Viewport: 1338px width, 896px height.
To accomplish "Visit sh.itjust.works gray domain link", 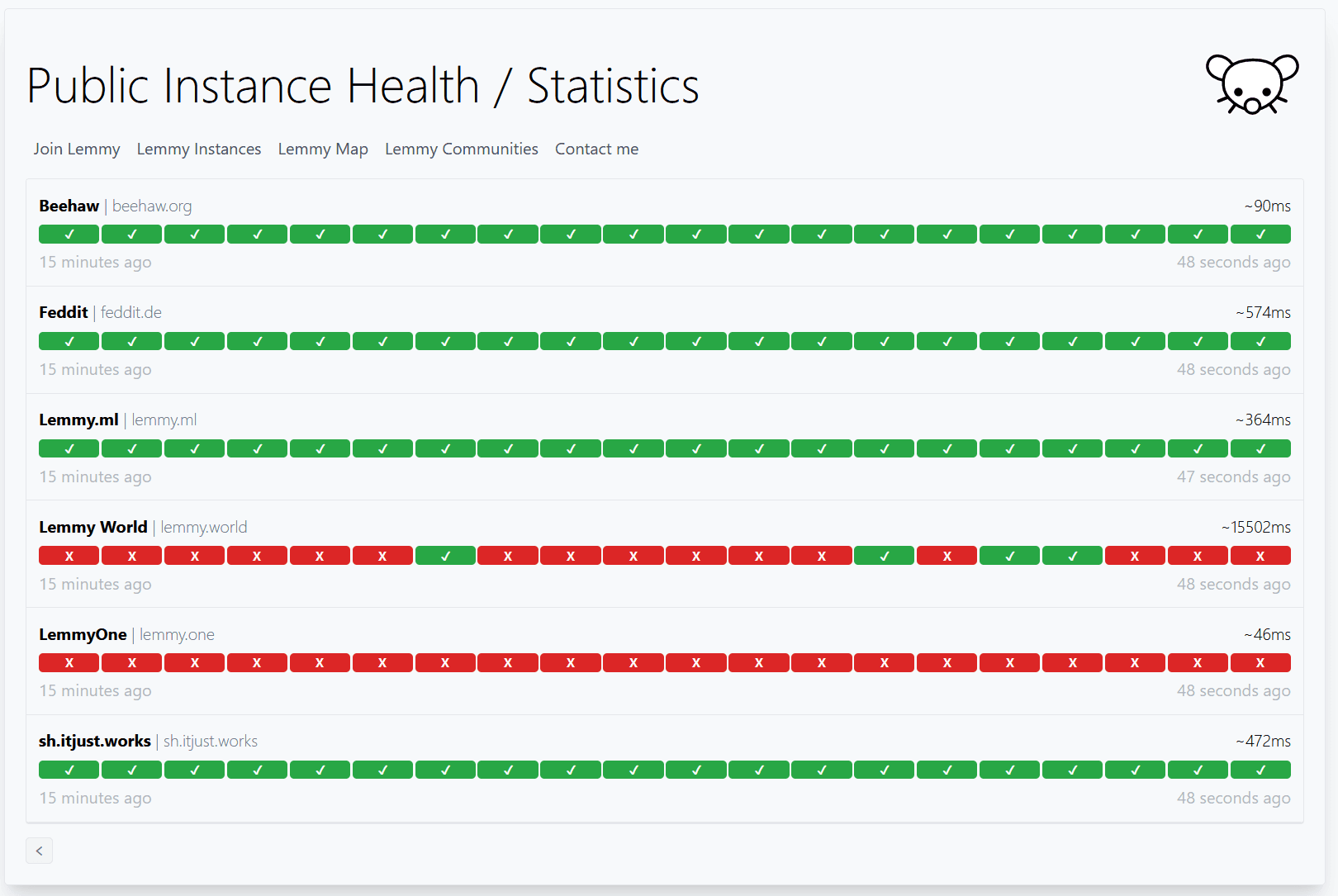I will point(211,742).
